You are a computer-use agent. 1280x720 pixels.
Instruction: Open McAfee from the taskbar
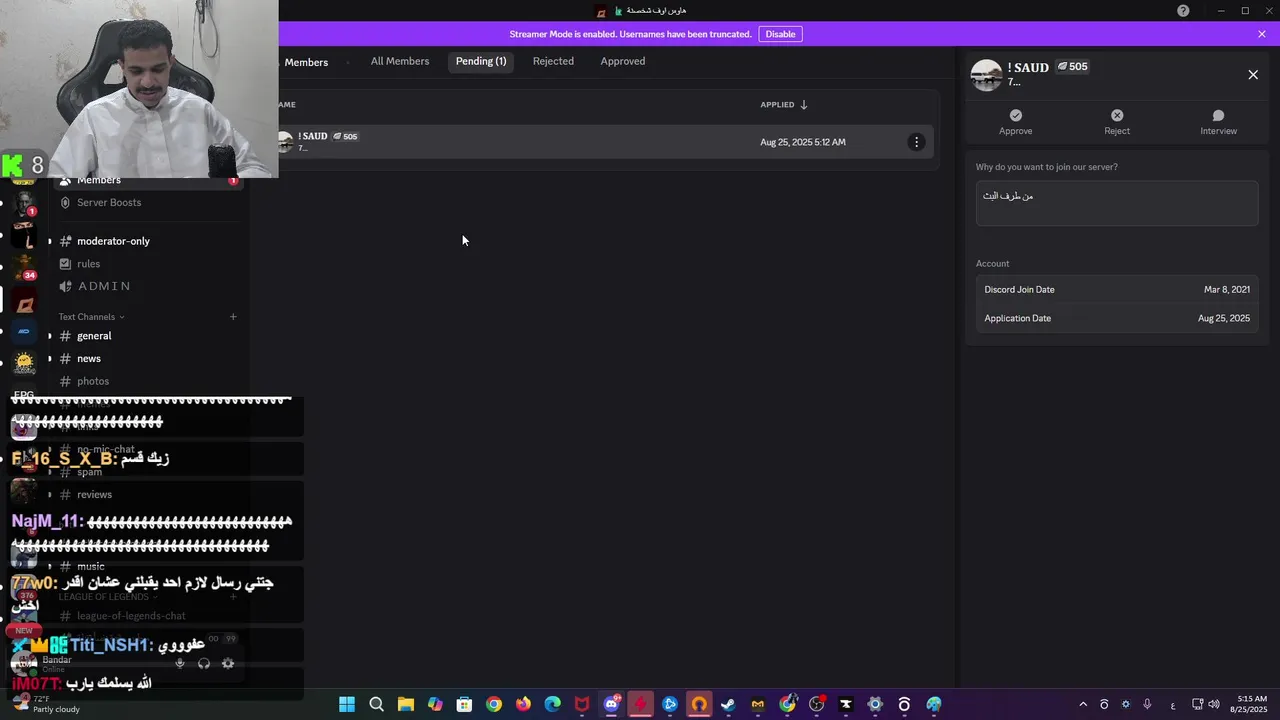582,704
